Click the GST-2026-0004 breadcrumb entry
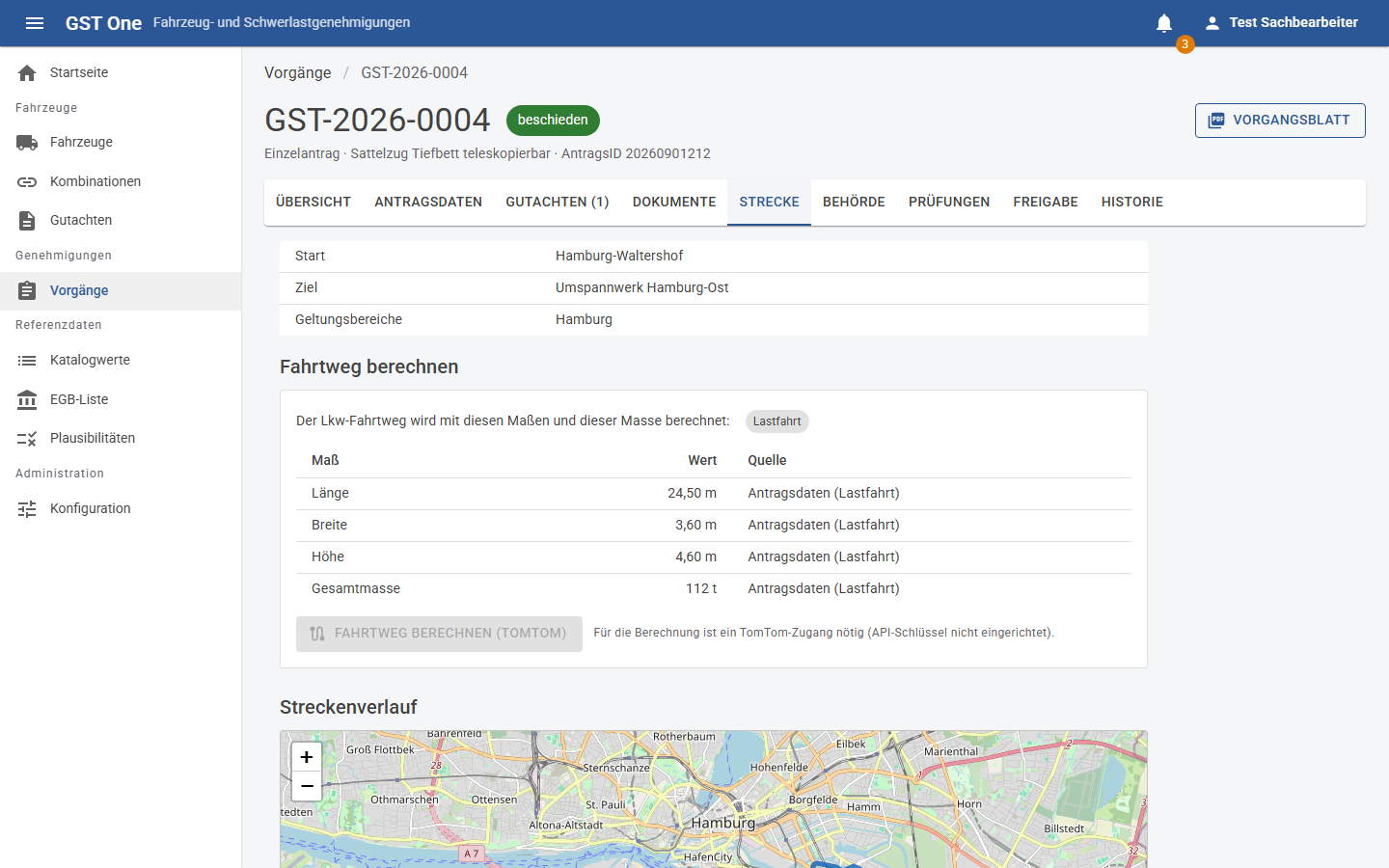 (x=414, y=73)
